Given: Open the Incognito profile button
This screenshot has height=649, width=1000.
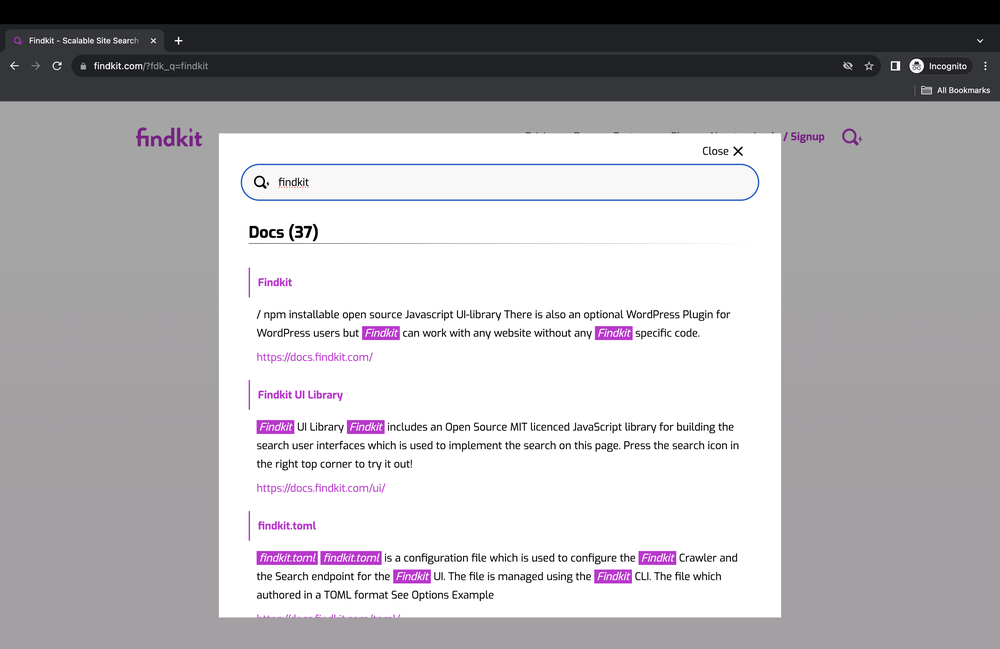Looking at the screenshot, I should [x=939, y=66].
